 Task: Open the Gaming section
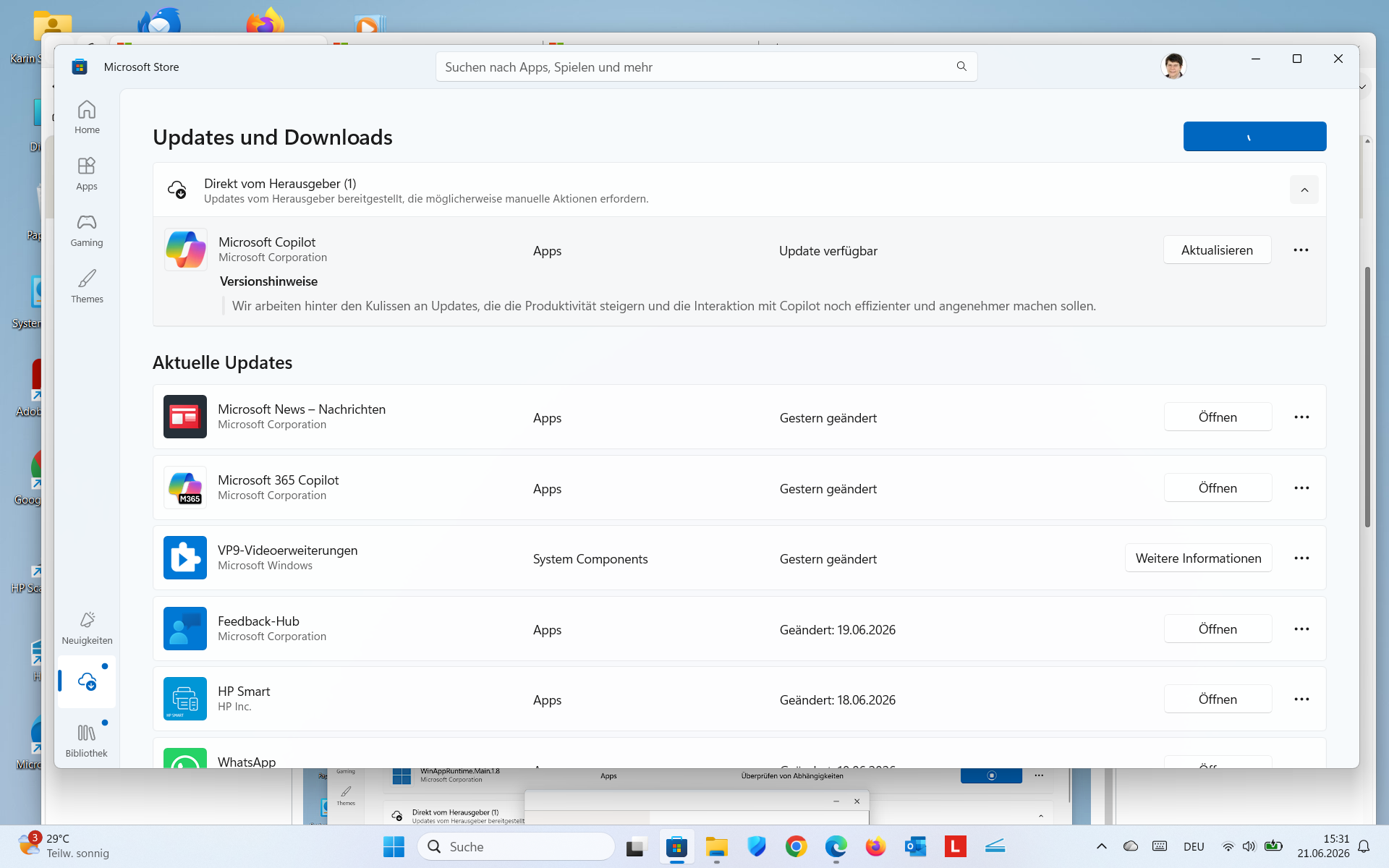pos(87,230)
